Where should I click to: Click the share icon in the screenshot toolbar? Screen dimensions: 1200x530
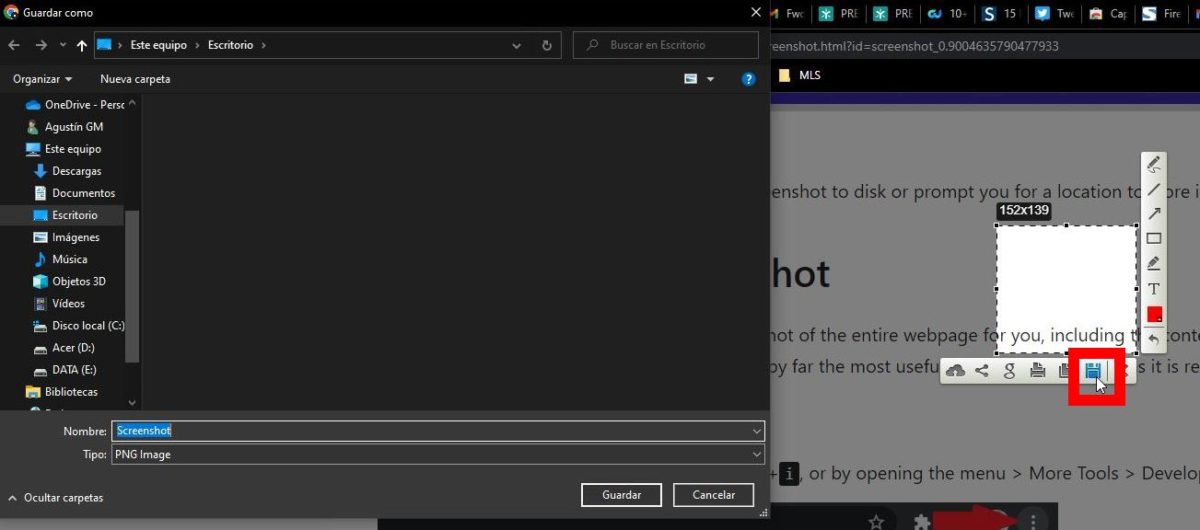[x=982, y=371]
